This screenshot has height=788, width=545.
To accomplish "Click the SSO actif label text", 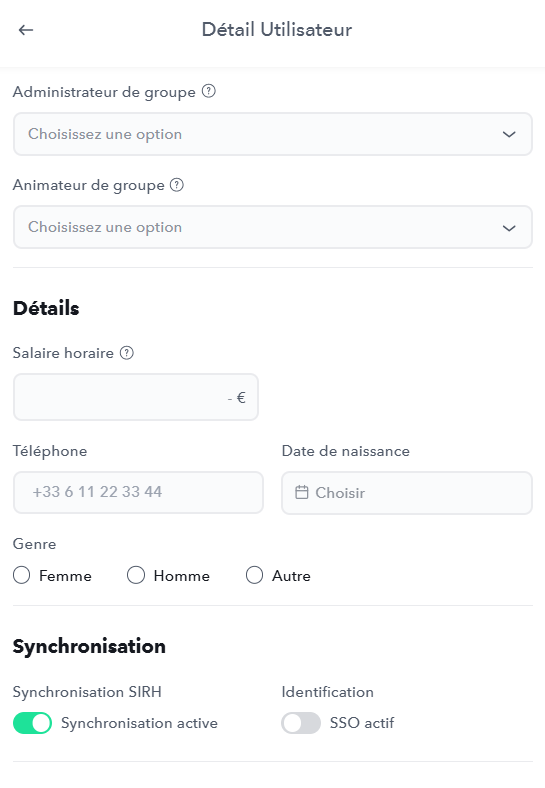I will 362,723.
